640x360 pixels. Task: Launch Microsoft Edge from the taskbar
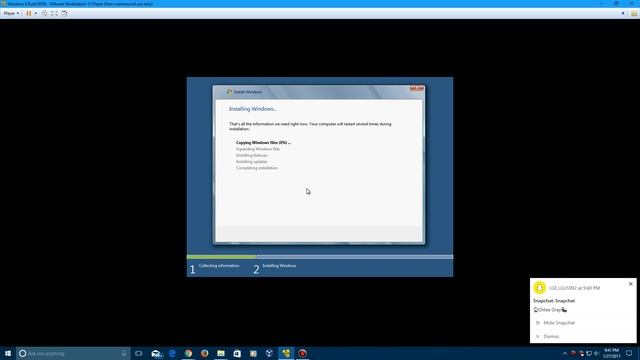point(172,353)
